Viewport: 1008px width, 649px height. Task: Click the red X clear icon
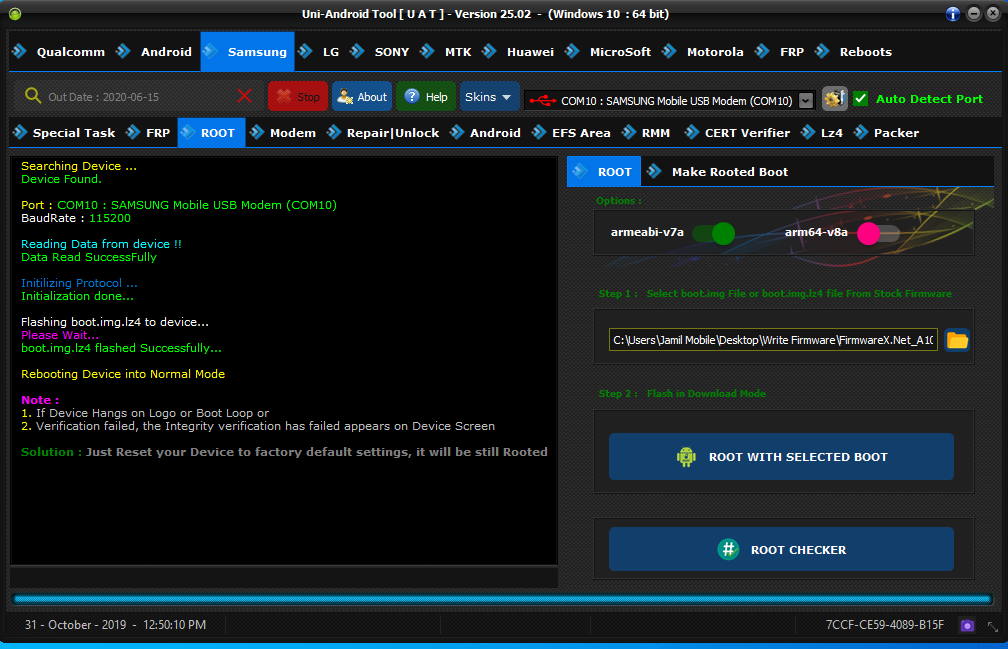click(x=244, y=96)
